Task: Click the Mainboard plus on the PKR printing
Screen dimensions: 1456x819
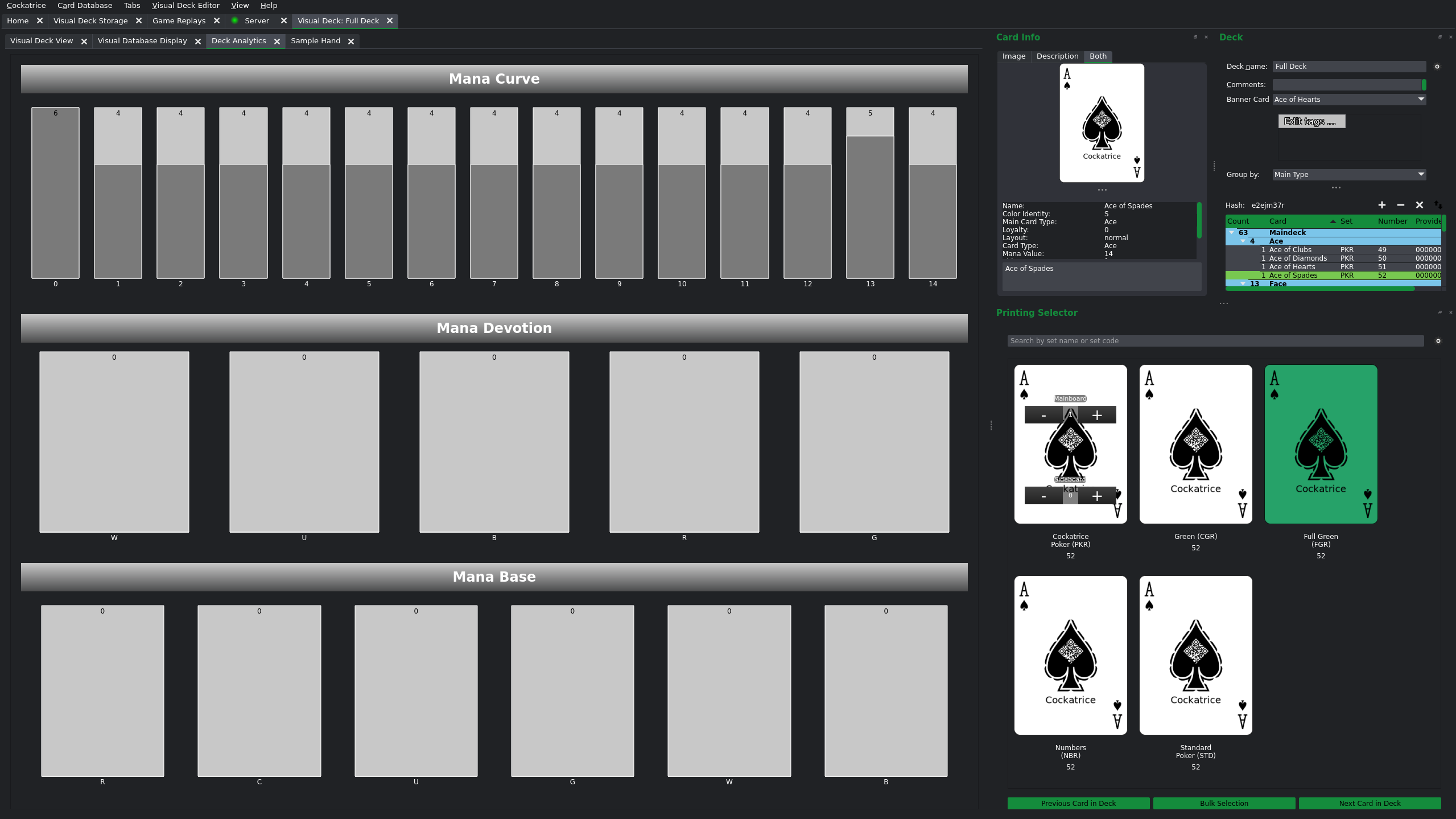Action: [1096, 415]
